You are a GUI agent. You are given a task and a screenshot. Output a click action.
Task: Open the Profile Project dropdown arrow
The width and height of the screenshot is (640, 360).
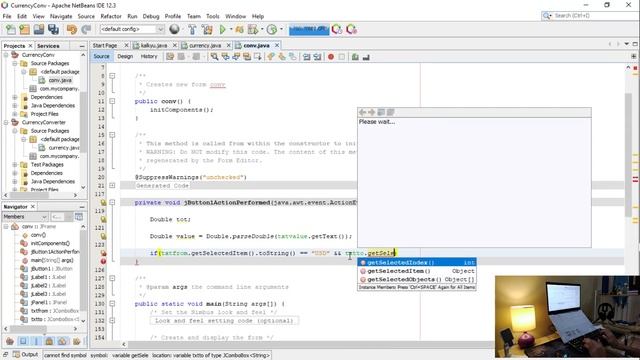tap(281, 29)
